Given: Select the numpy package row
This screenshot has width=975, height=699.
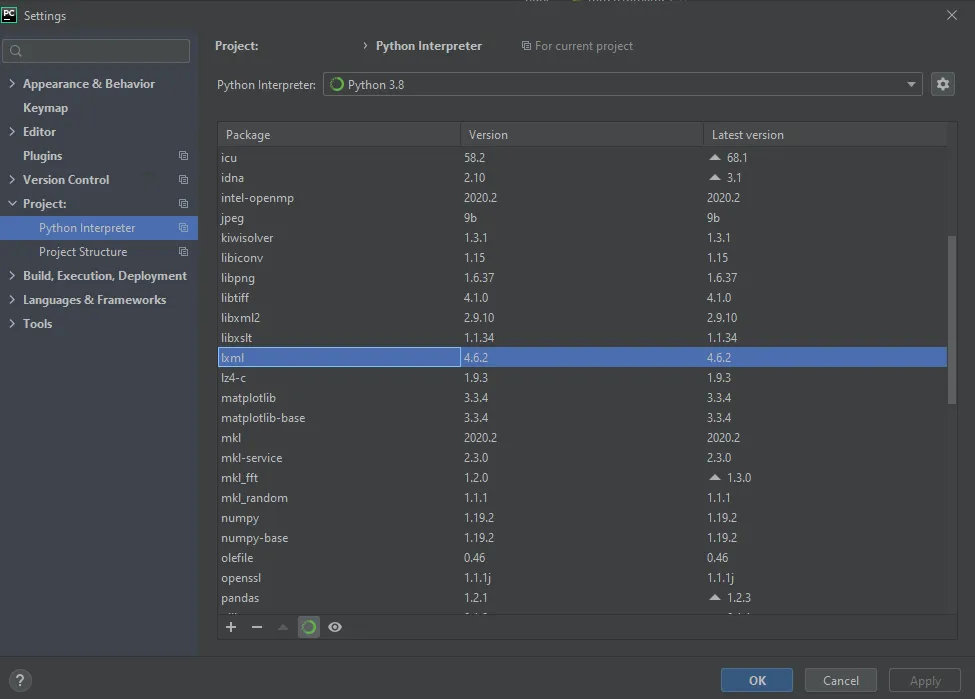Looking at the screenshot, I should pyautogui.click(x=583, y=517).
